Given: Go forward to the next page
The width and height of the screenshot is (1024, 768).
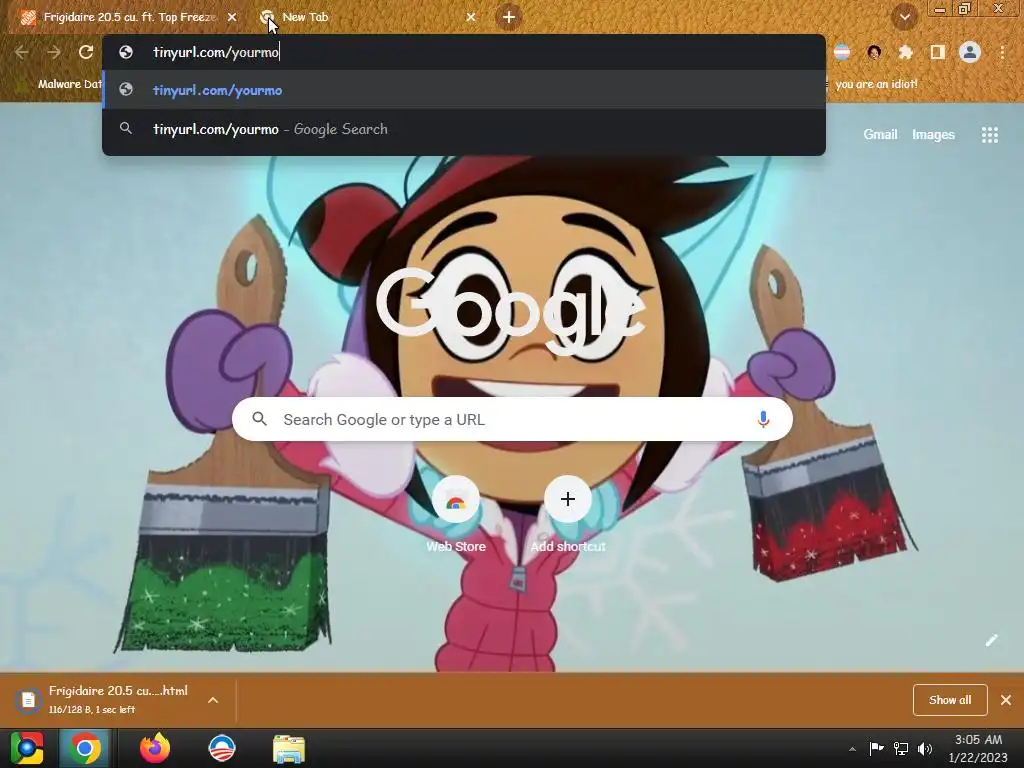Looking at the screenshot, I should point(54,52).
